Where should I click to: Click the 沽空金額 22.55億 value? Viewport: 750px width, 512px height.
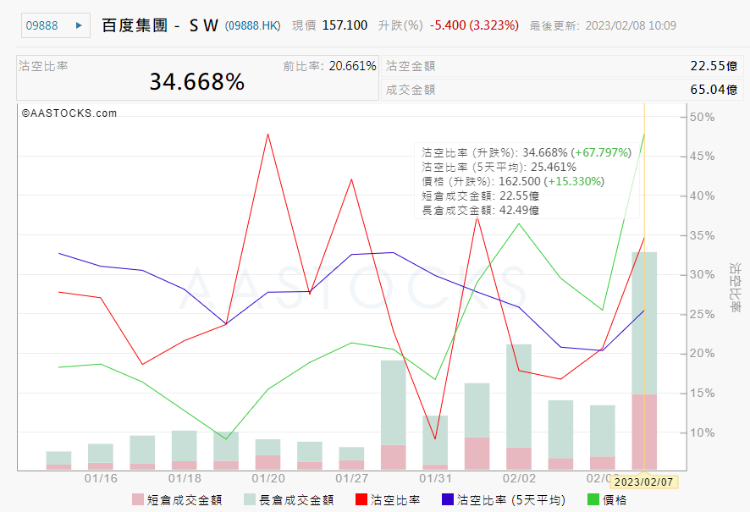[714, 66]
